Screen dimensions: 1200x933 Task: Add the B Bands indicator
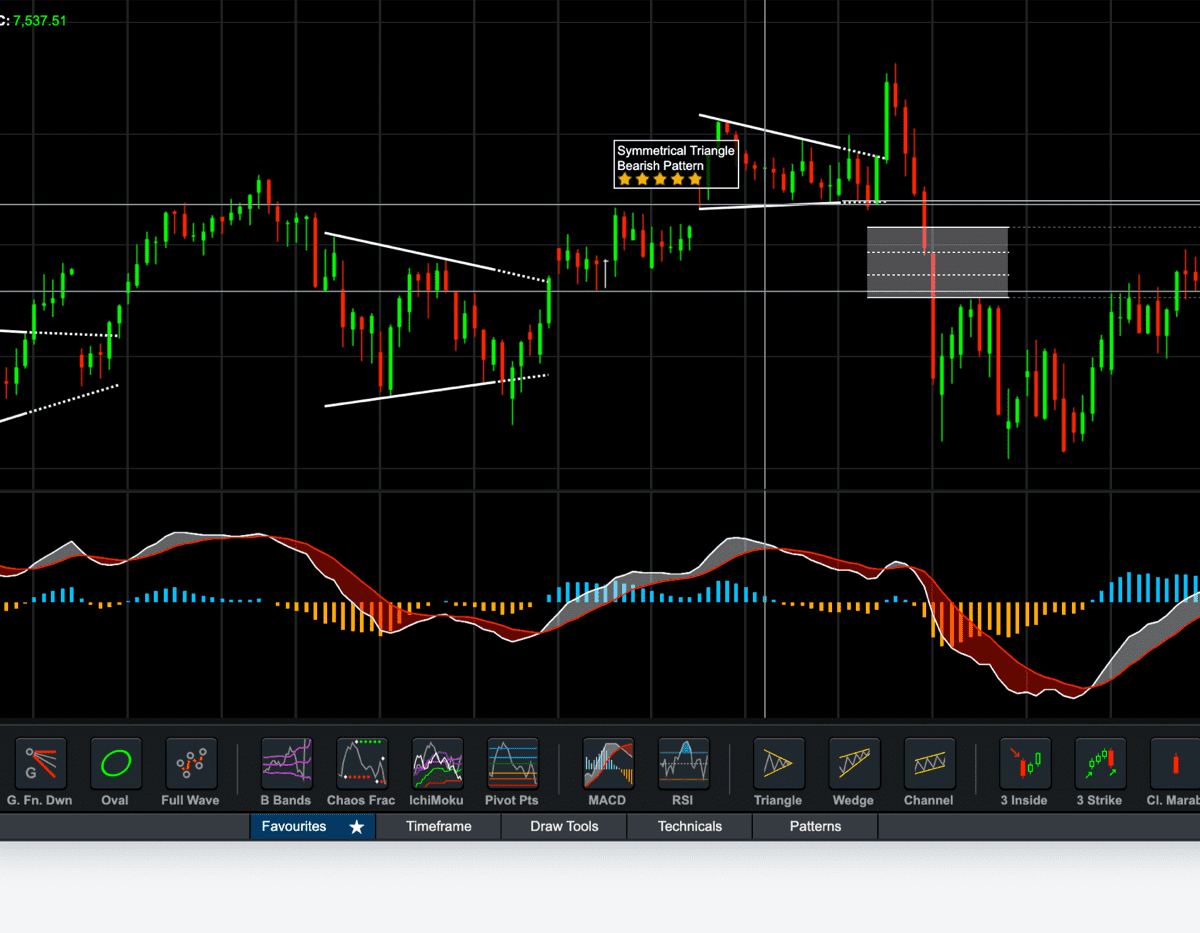(x=286, y=765)
